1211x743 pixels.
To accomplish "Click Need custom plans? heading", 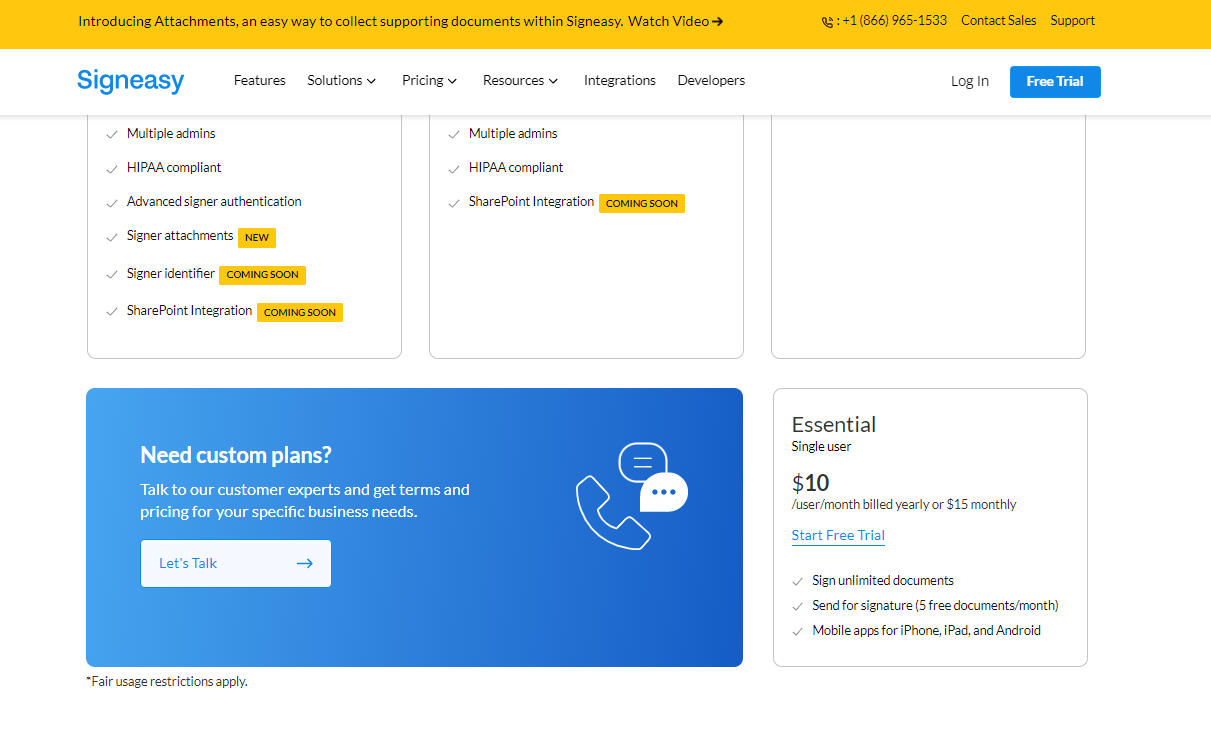I will (236, 455).
